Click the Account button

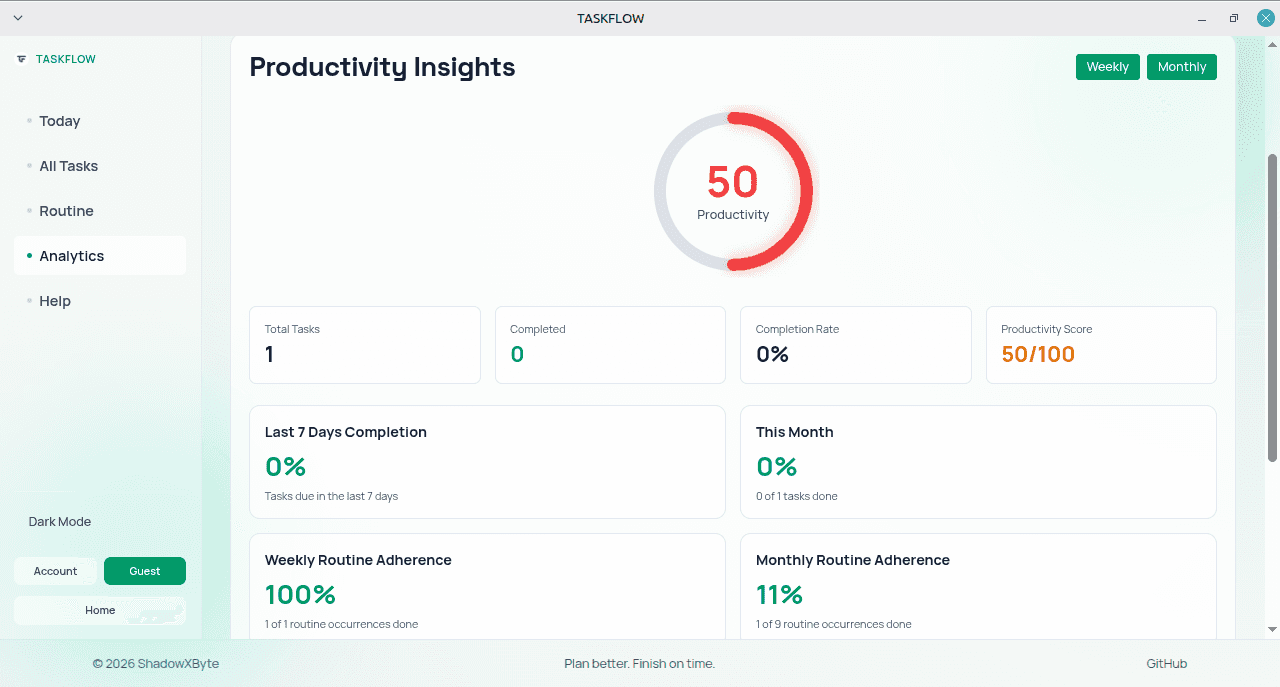pyautogui.click(x=55, y=571)
